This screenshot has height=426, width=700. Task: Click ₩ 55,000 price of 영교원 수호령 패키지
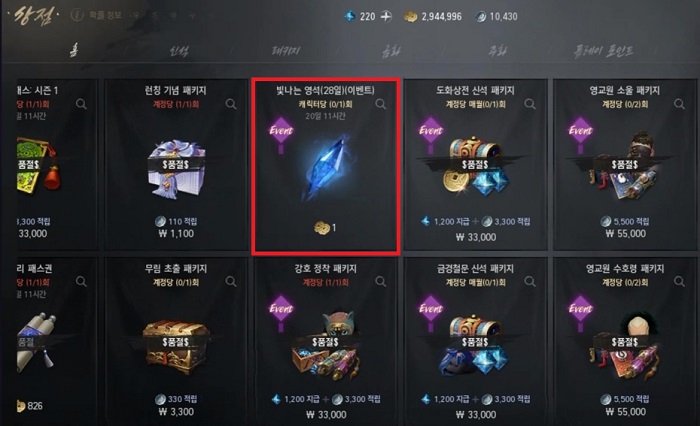point(625,412)
